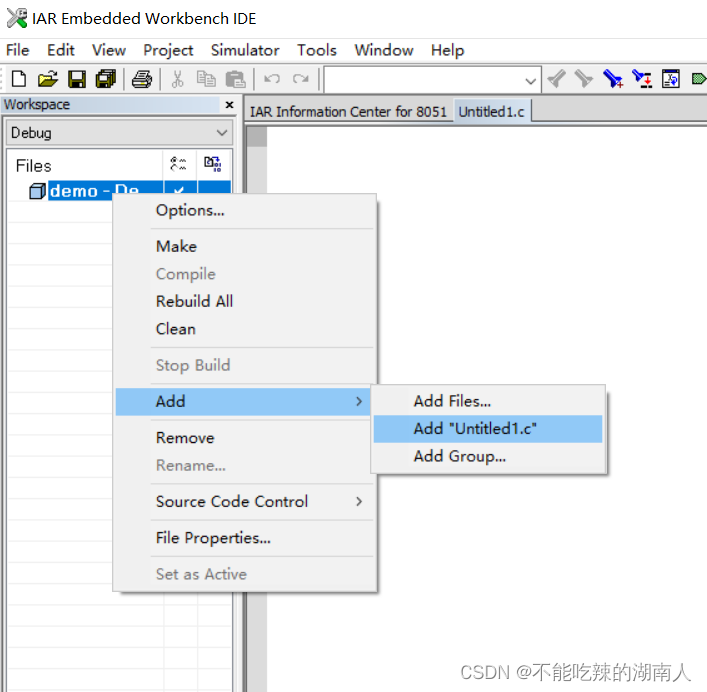Screen dimensions: 707x692
Task: Switch to the Untitled1.c tab
Action: [491, 112]
